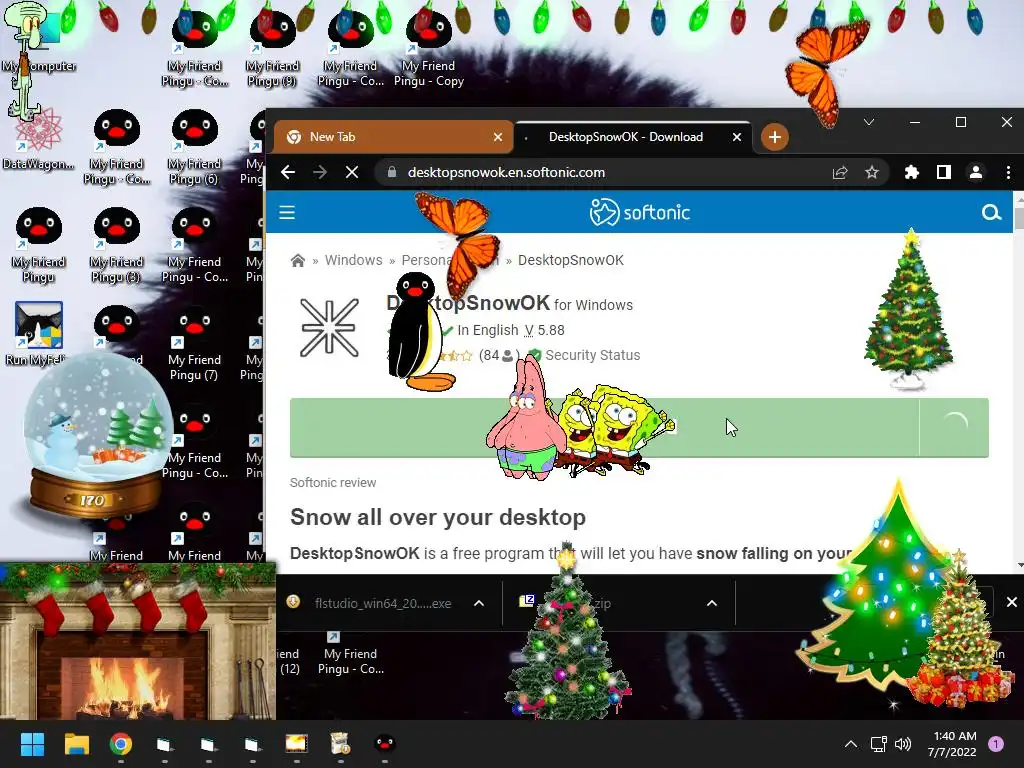Viewport: 1024px width, 768px height.
Task: Select My Friend Pingu (3) desktop icon
Action: (116, 245)
